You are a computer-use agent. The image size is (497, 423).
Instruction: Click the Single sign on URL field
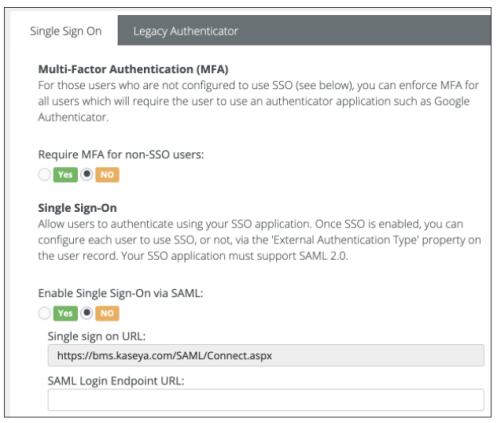tap(266, 355)
